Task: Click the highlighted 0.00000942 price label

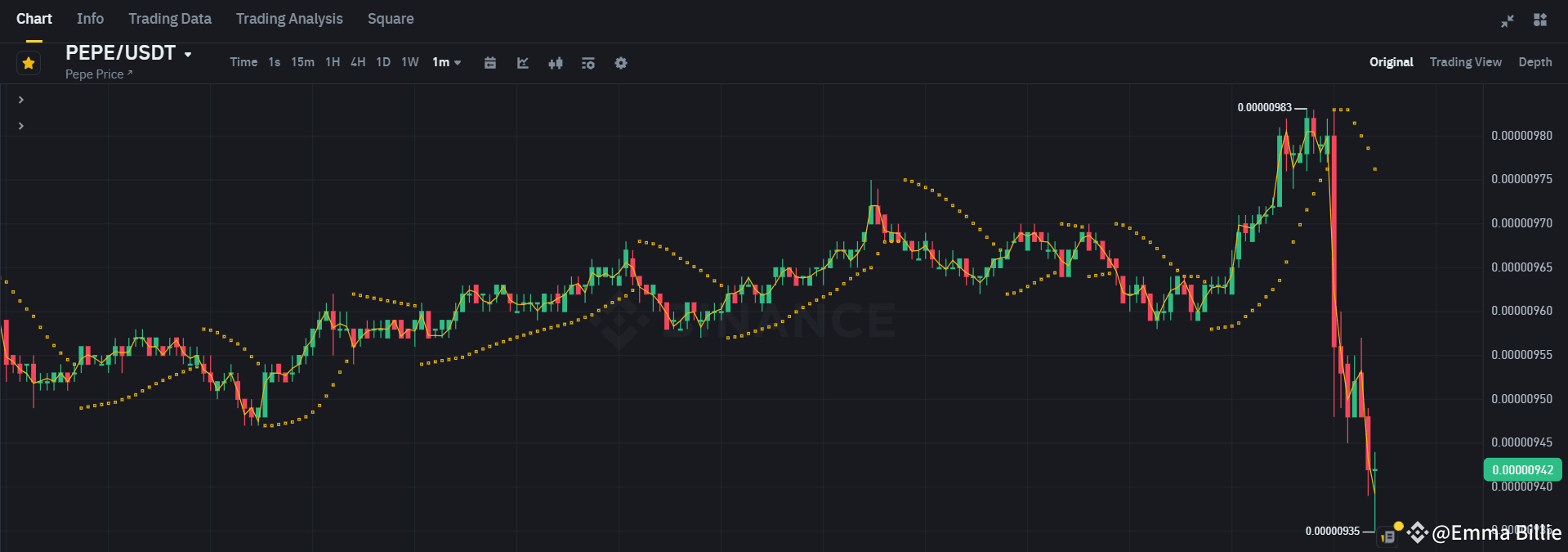Action: pyautogui.click(x=1521, y=469)
